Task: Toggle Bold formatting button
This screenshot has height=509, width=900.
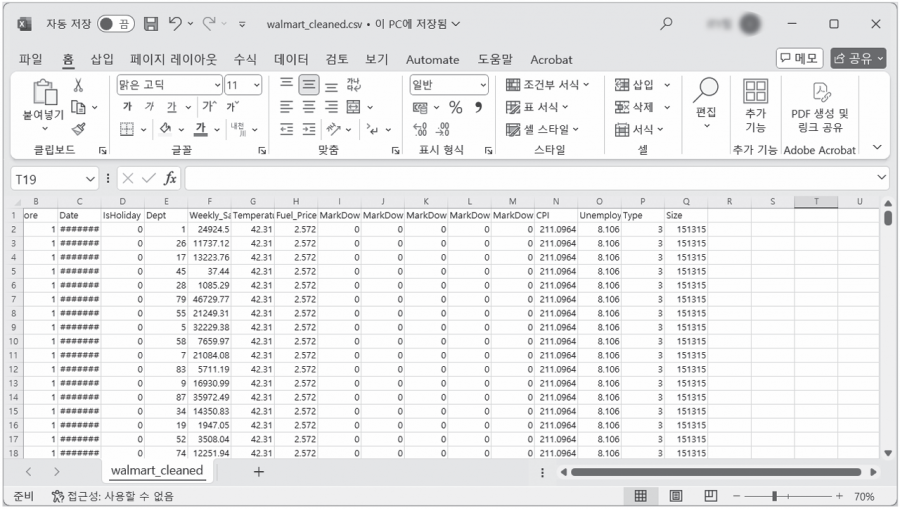Action: [127, 107]
